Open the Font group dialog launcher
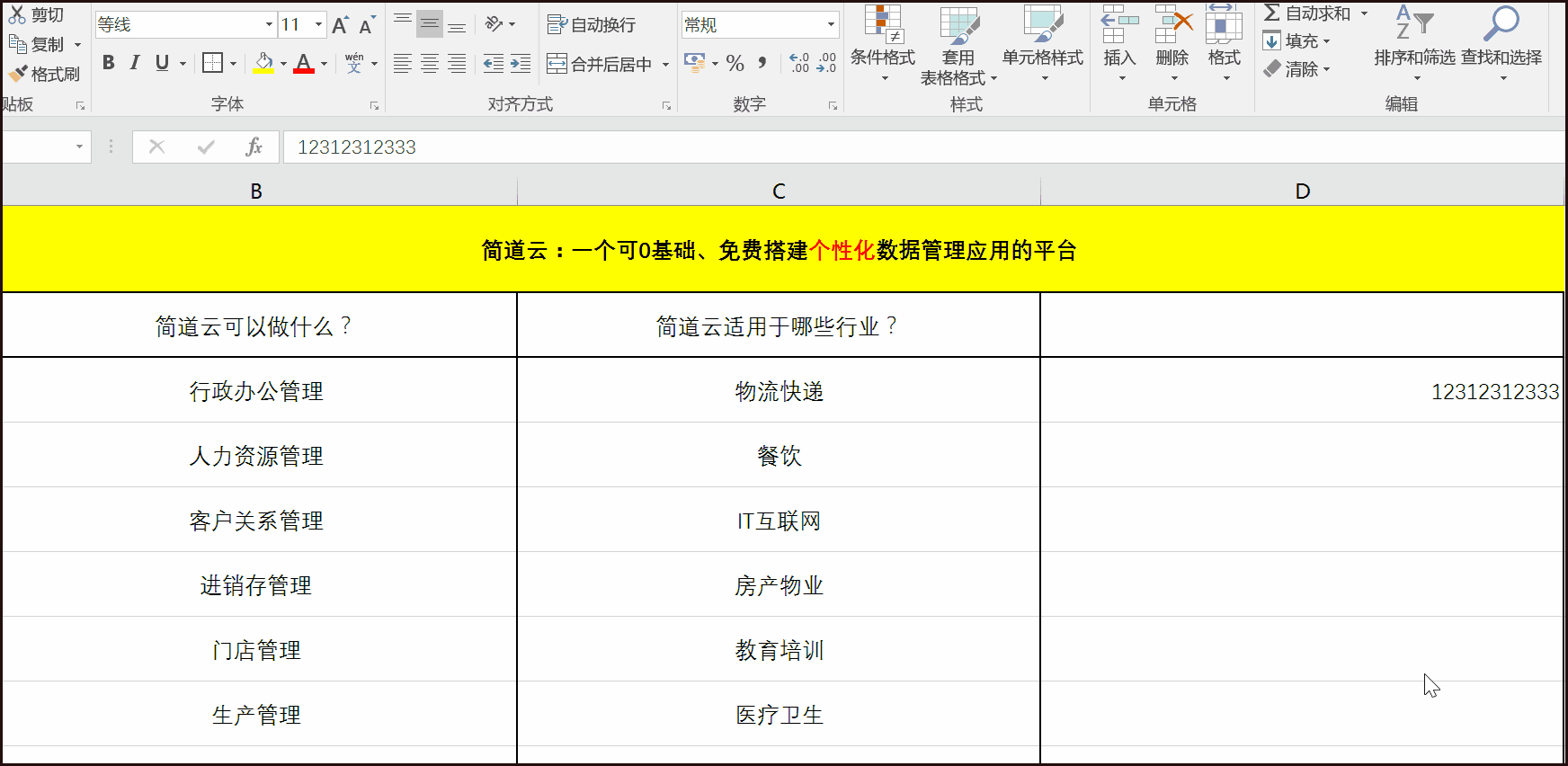Image resolution: width=1568 pixels, height=766 pixels. pyautogui.click(x=374, y=106)
